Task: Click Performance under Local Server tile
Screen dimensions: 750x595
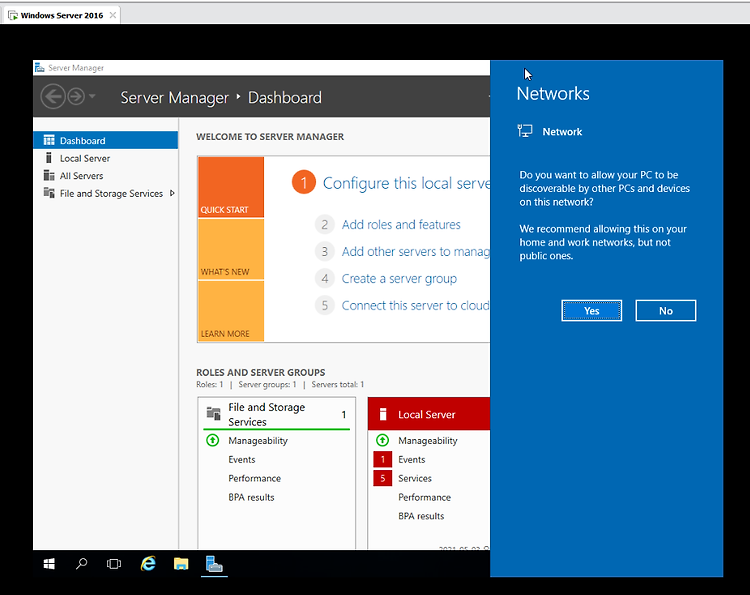Action: pyautogui.click(x=424, y=497)
